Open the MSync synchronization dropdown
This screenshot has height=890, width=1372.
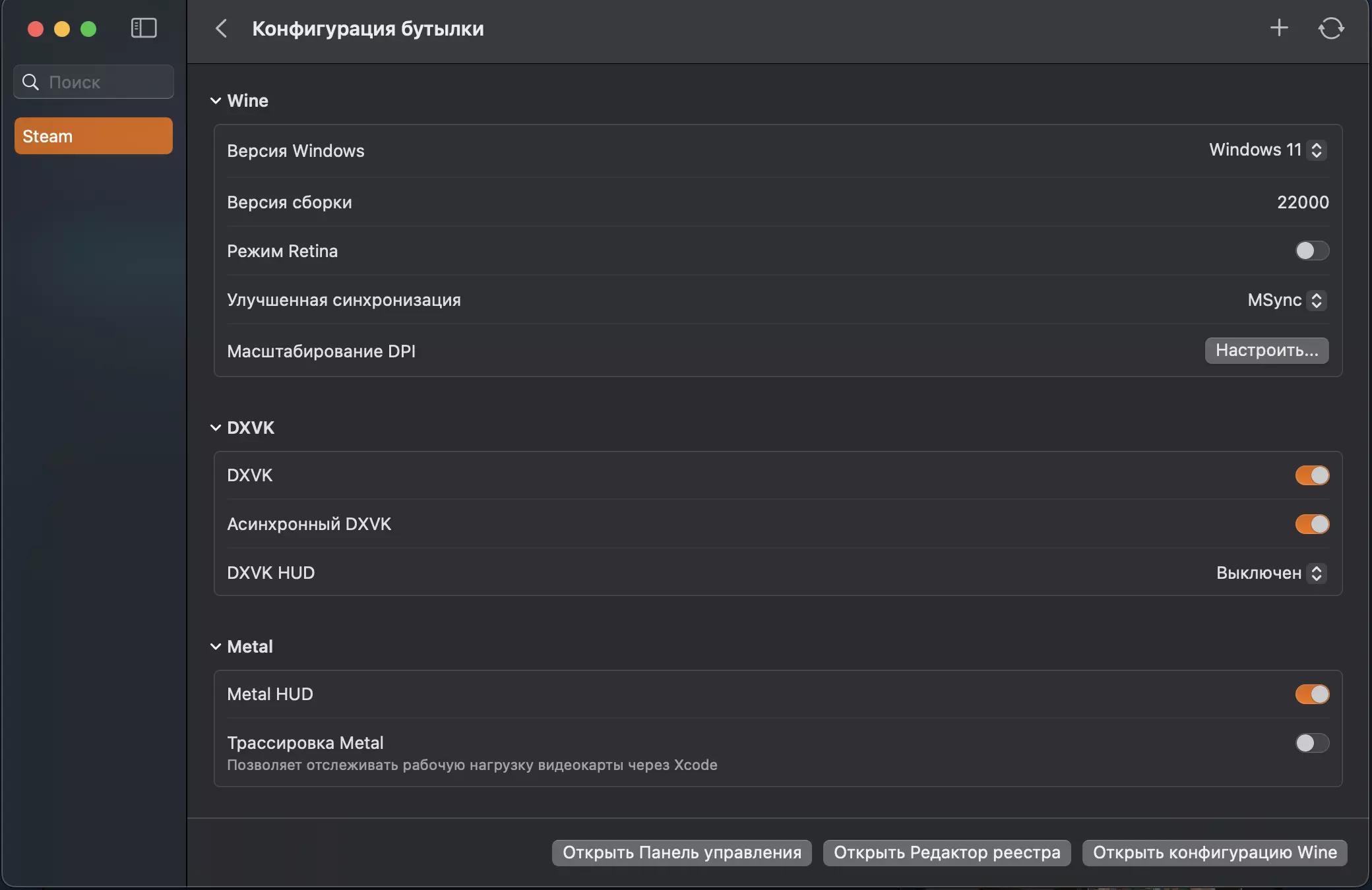coord(1286,301)
